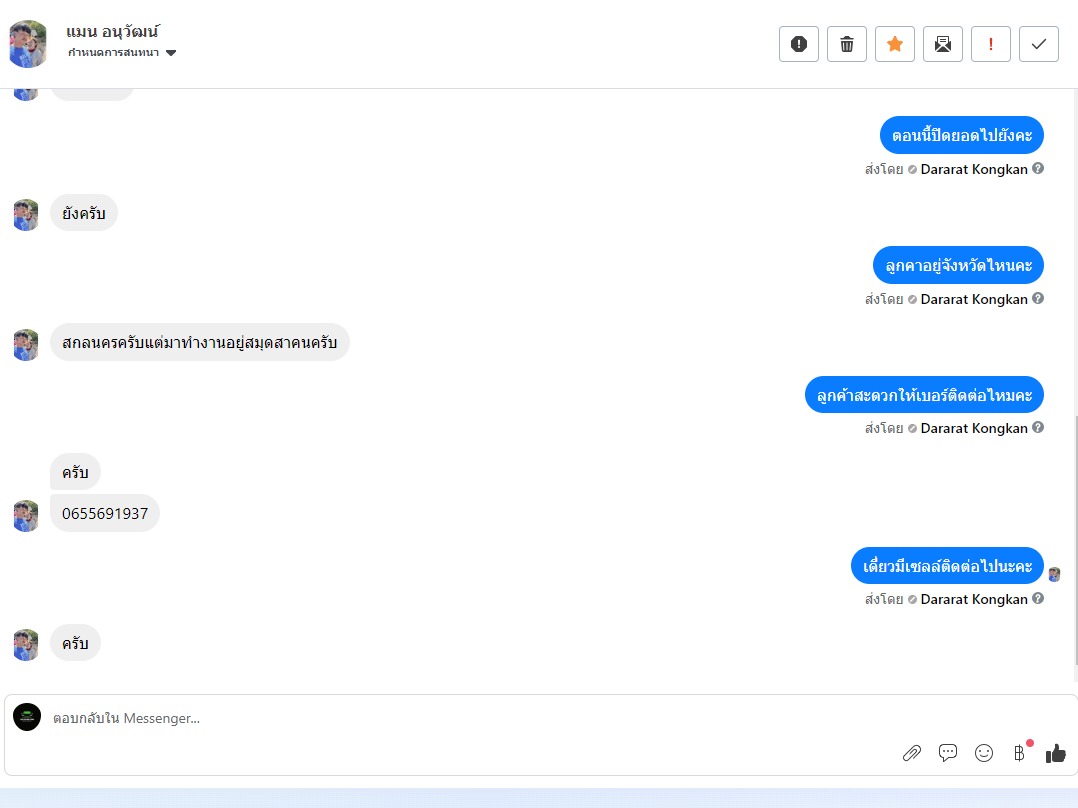This screenshot has width=1078, height=808.
Task: Click the page avatar beside reply box
Action: 27,717
